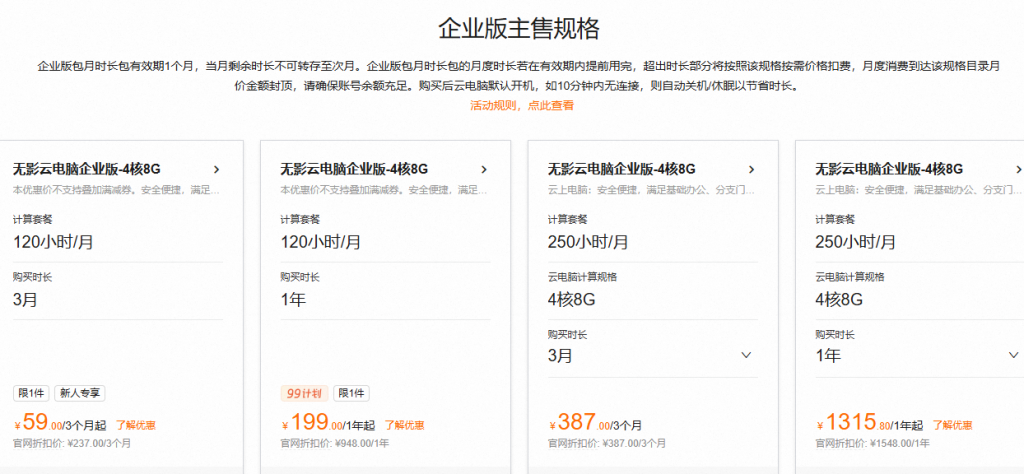This screenshot has width=1024, height=474.
Task: Click 了解优惠 next to the ¥199.00 price
Action: point(404,426)
